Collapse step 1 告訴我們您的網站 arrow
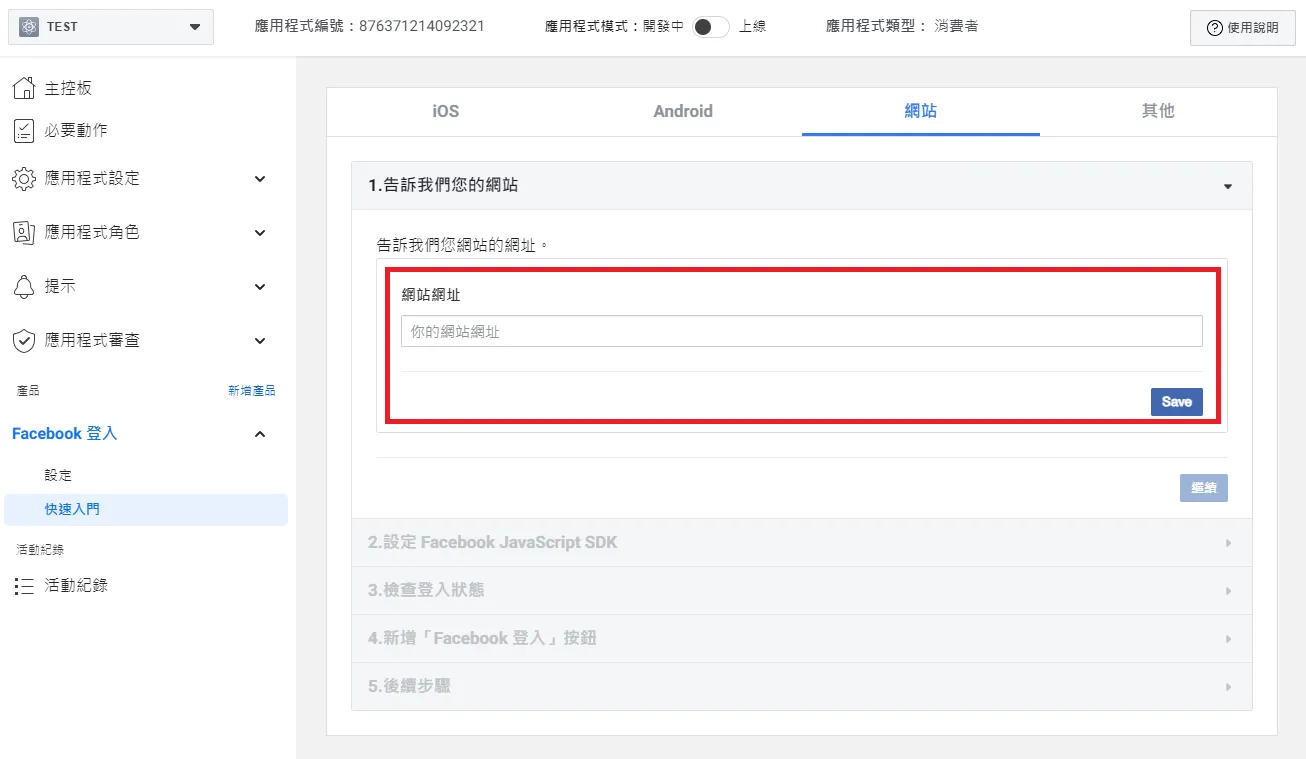 tap(1228, 186)
